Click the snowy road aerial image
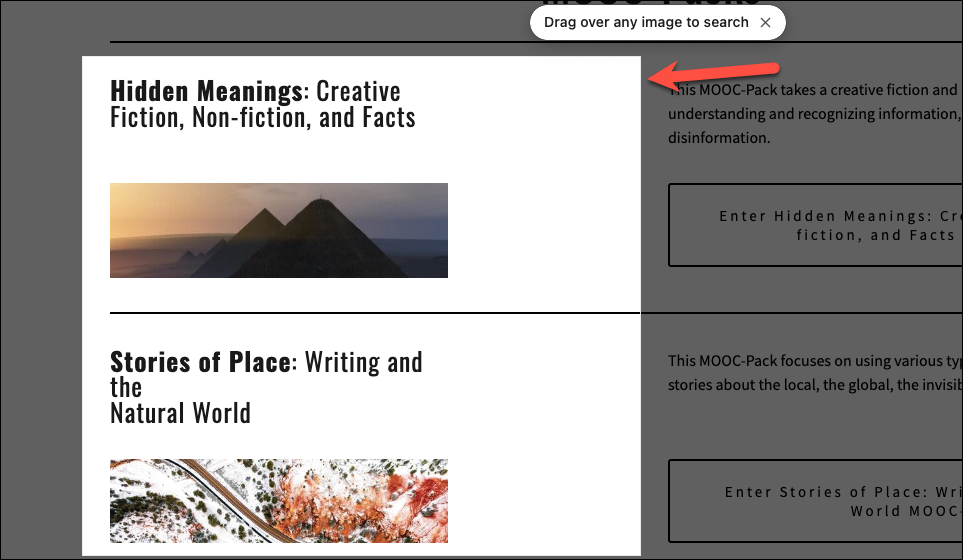 click(279, 501)
